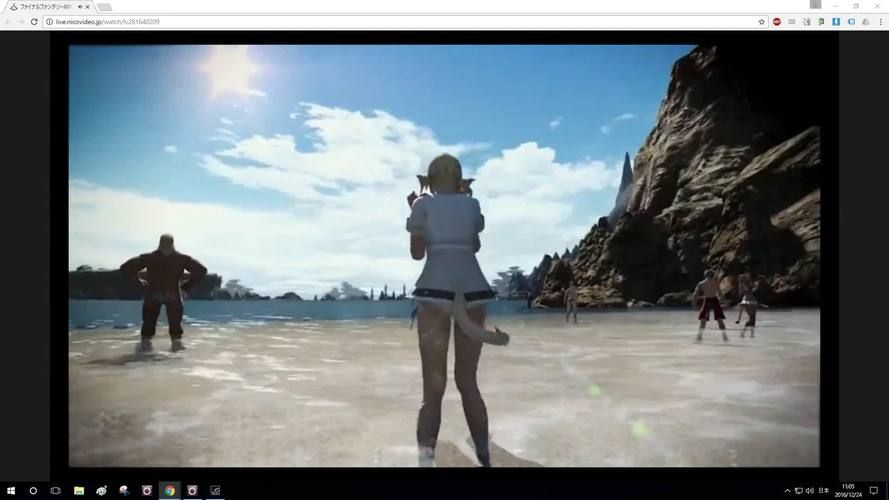
Task: Reload the nicovideo live page
Action: (34, 22)
